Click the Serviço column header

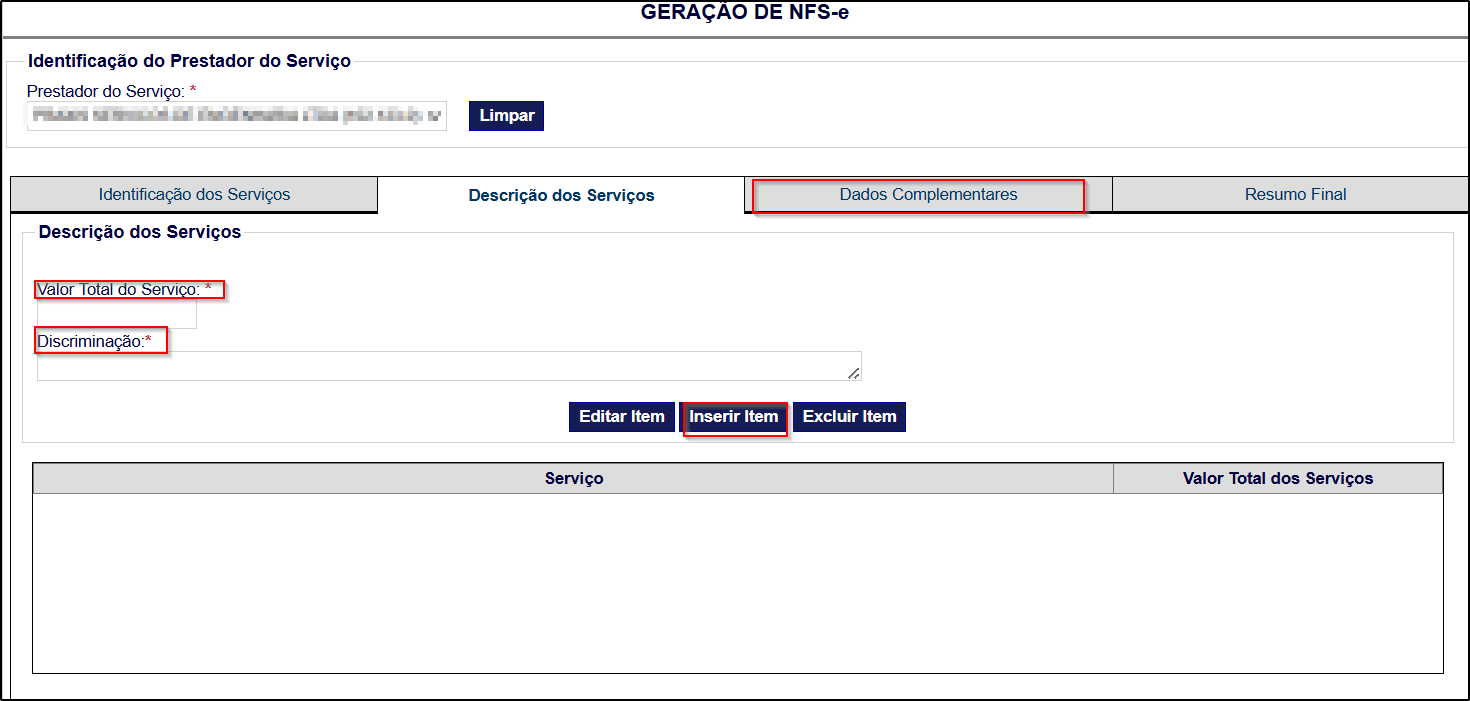click(x=573, y=478)
